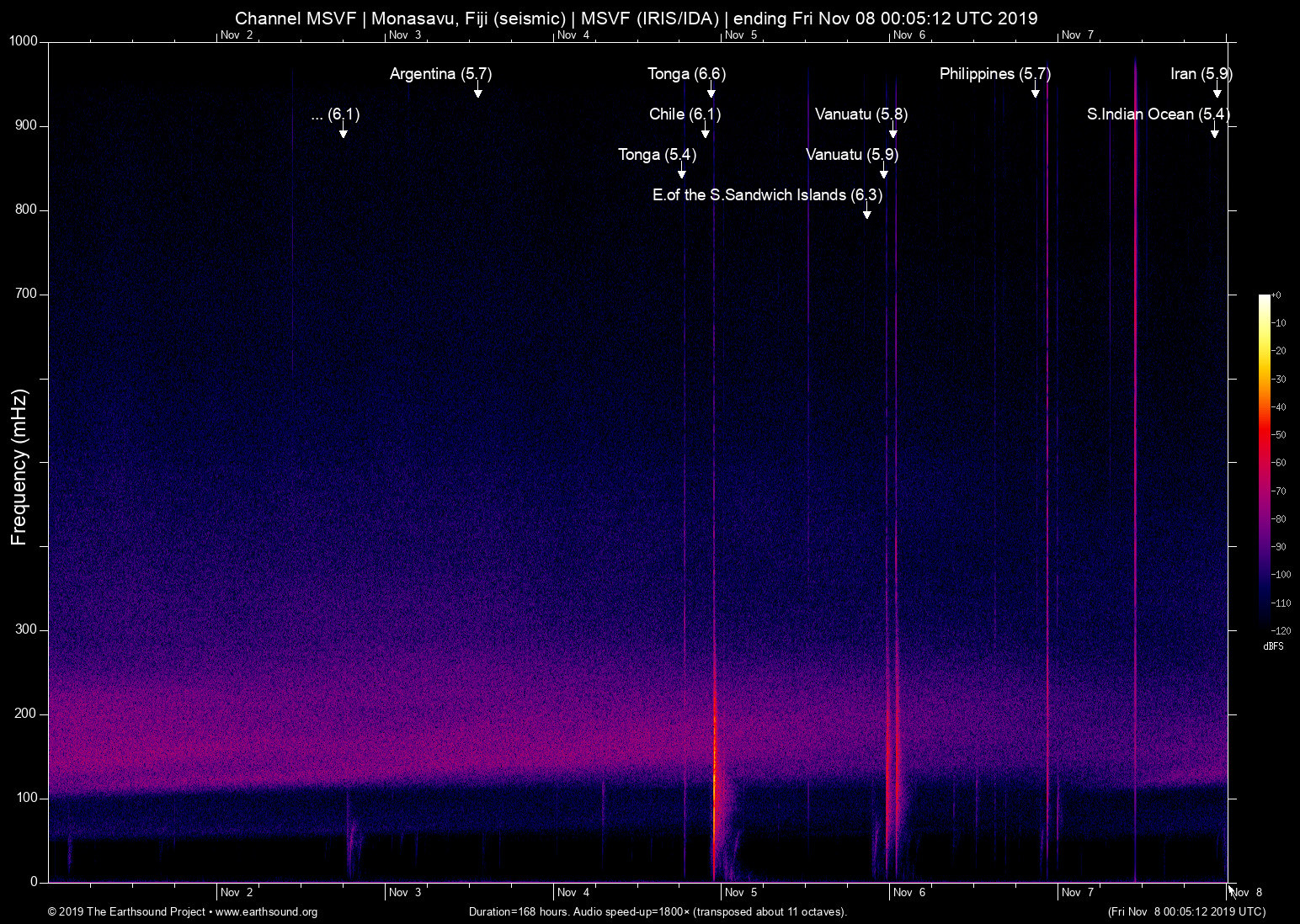This screenshot has height=924, width=1300.
Task: Click the Nov 8 axis label
Action: [1247, 892]
